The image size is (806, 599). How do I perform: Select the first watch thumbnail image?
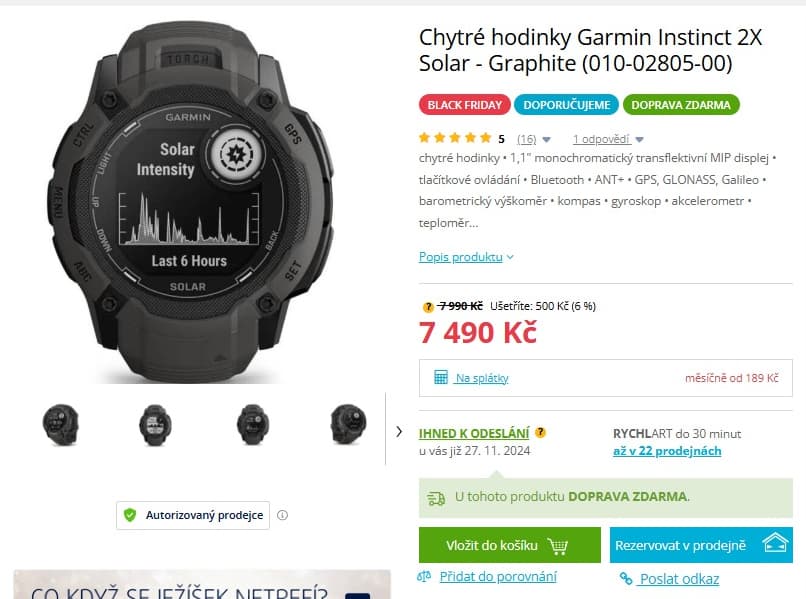pyautogui.click(x=61, y=425)
